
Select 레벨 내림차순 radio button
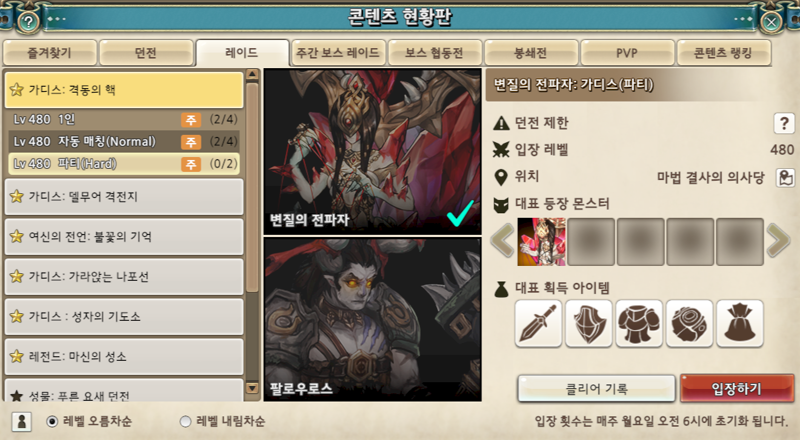pyautogui.click(x=185, y=422)
